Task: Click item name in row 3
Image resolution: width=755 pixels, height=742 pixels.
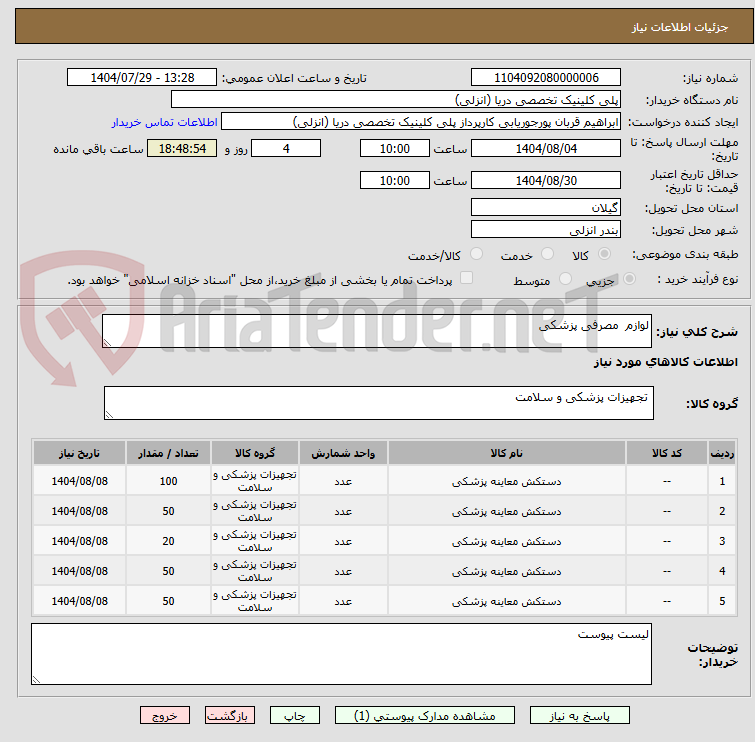Action: 507,541
